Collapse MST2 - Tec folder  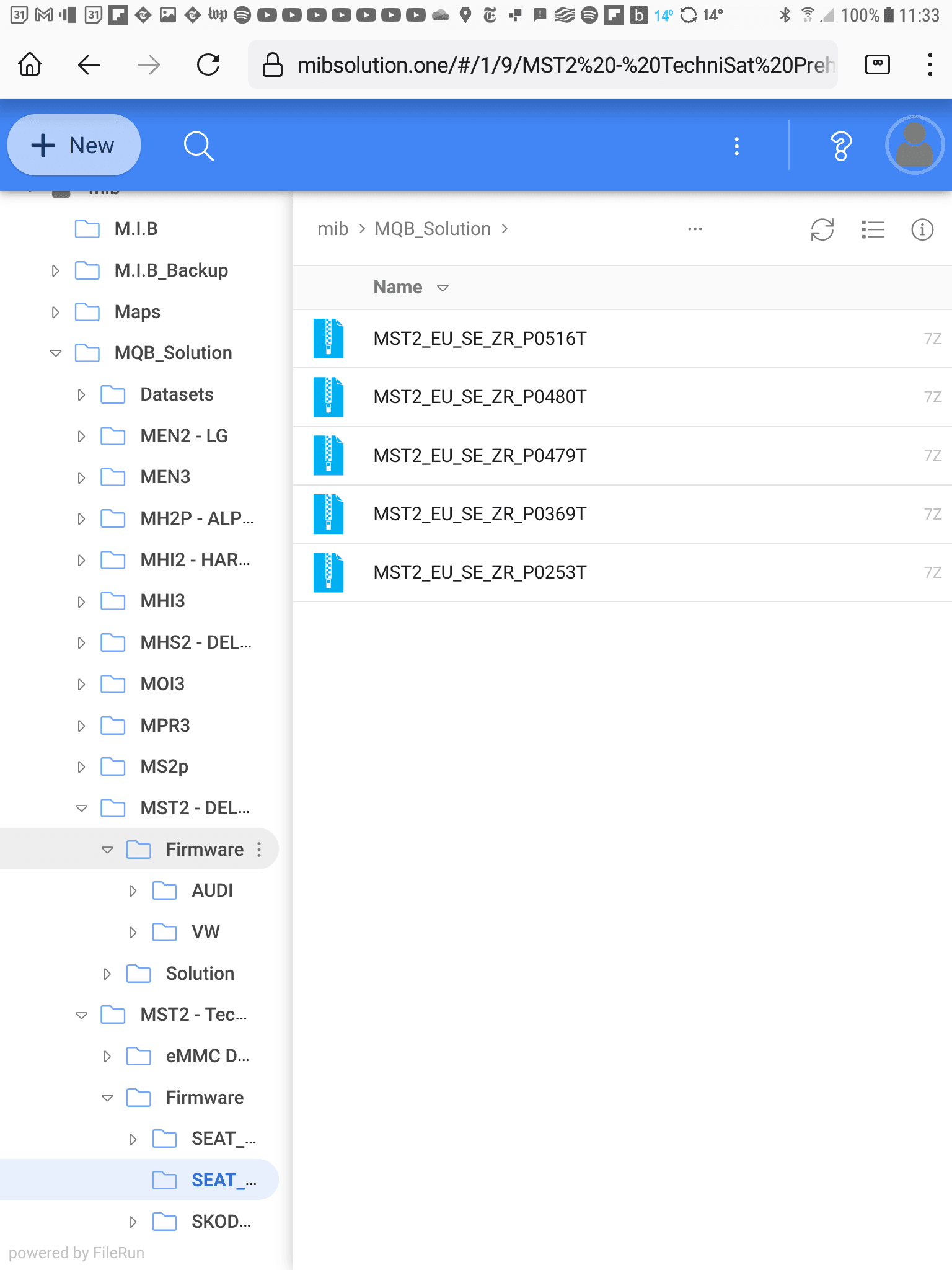pyautogui.click(x=81, y=1015)
